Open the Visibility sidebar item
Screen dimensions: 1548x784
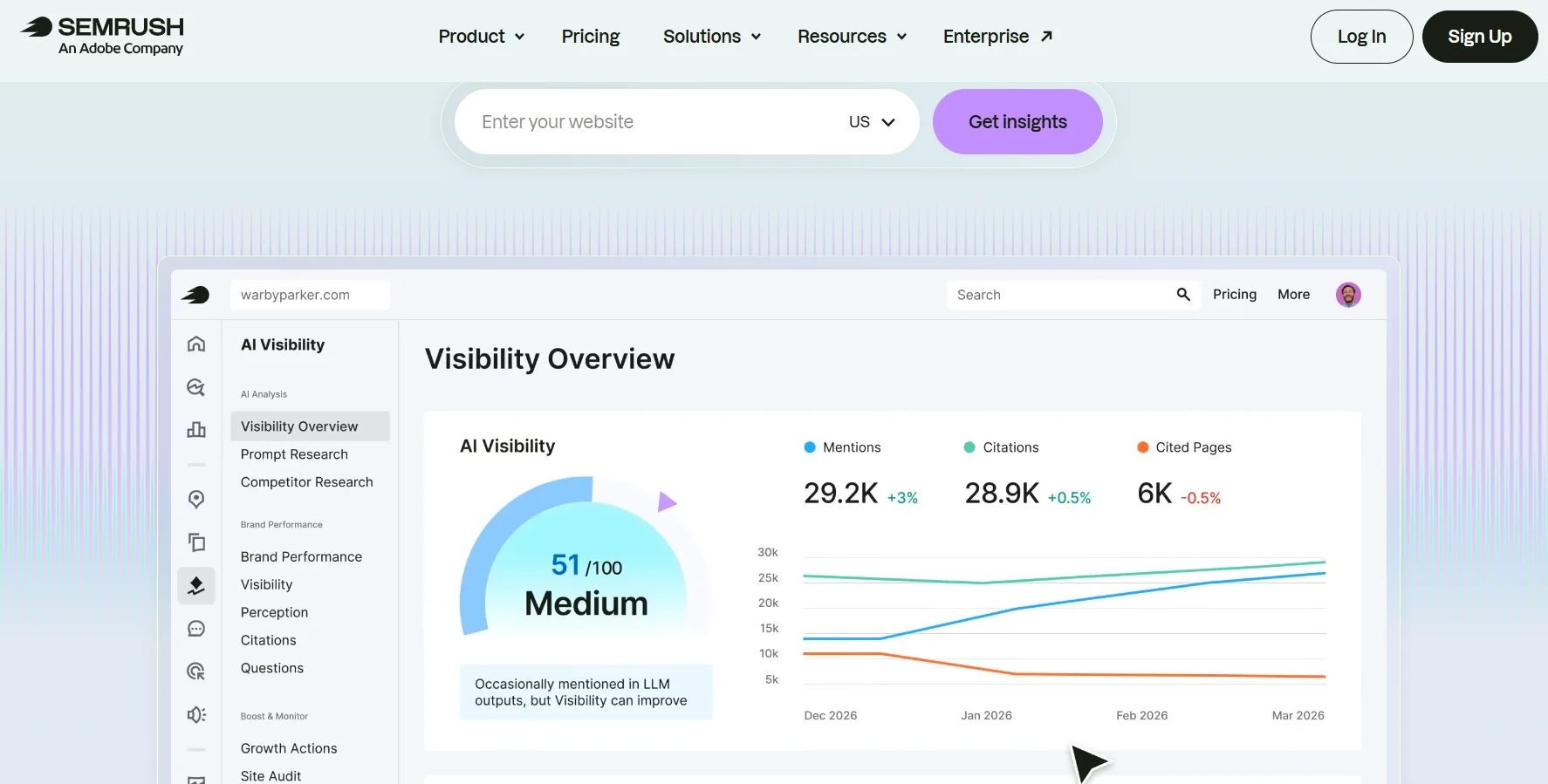(x=266, y=584)
